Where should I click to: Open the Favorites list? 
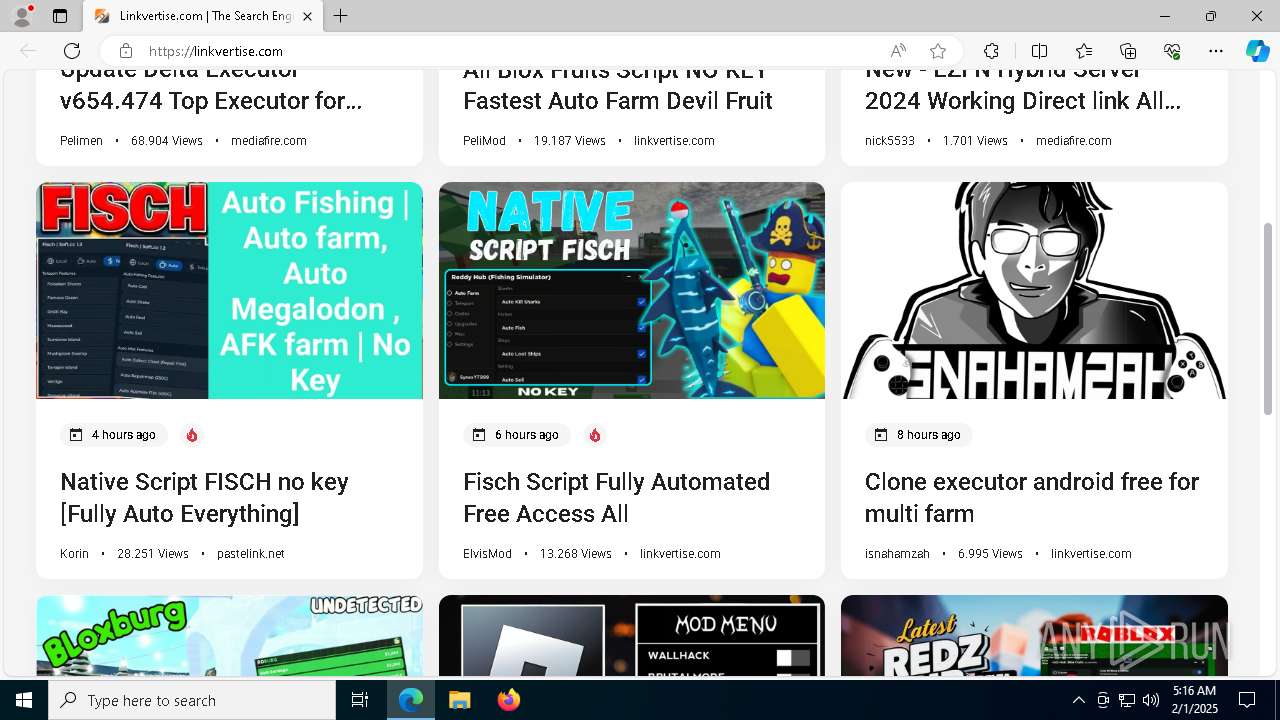(x=1084, y=51)
